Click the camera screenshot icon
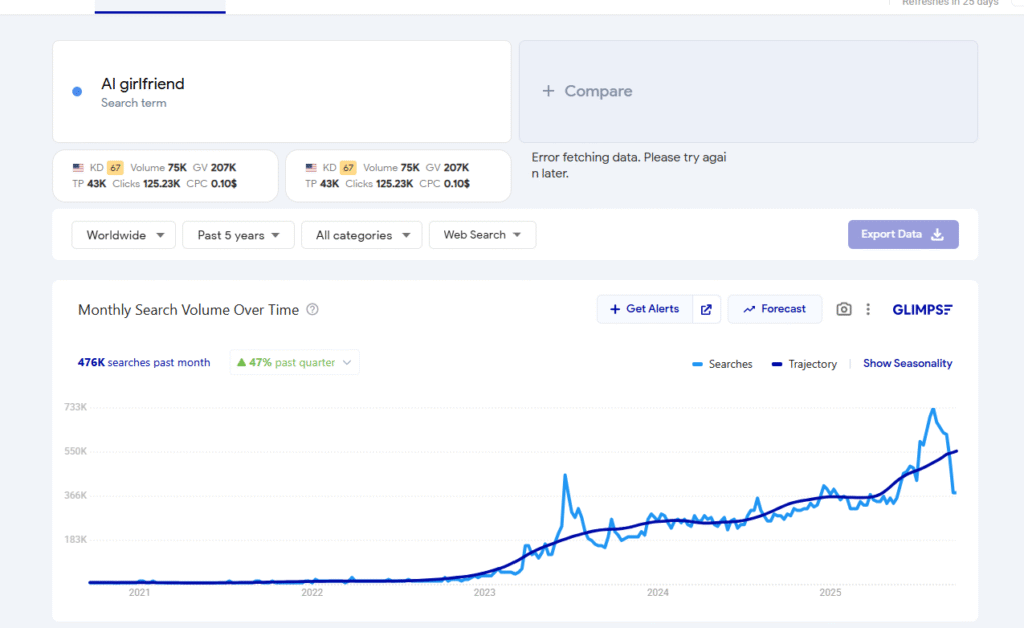 [844, 310]
